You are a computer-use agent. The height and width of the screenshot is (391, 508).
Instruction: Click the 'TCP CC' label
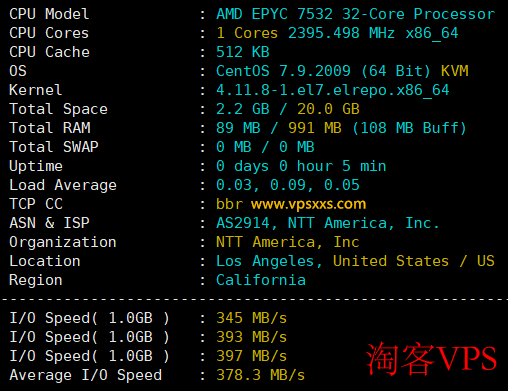coord(36,204)
